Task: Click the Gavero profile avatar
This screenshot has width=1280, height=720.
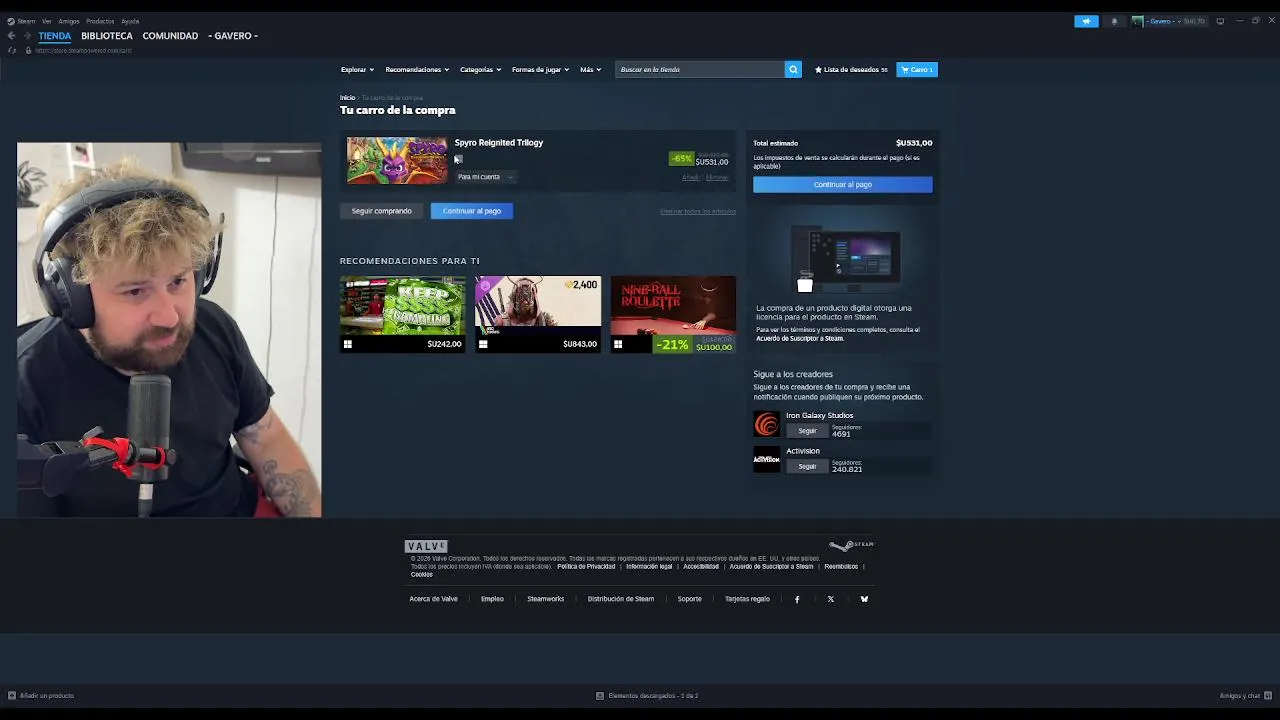Action: (1137, 21)
